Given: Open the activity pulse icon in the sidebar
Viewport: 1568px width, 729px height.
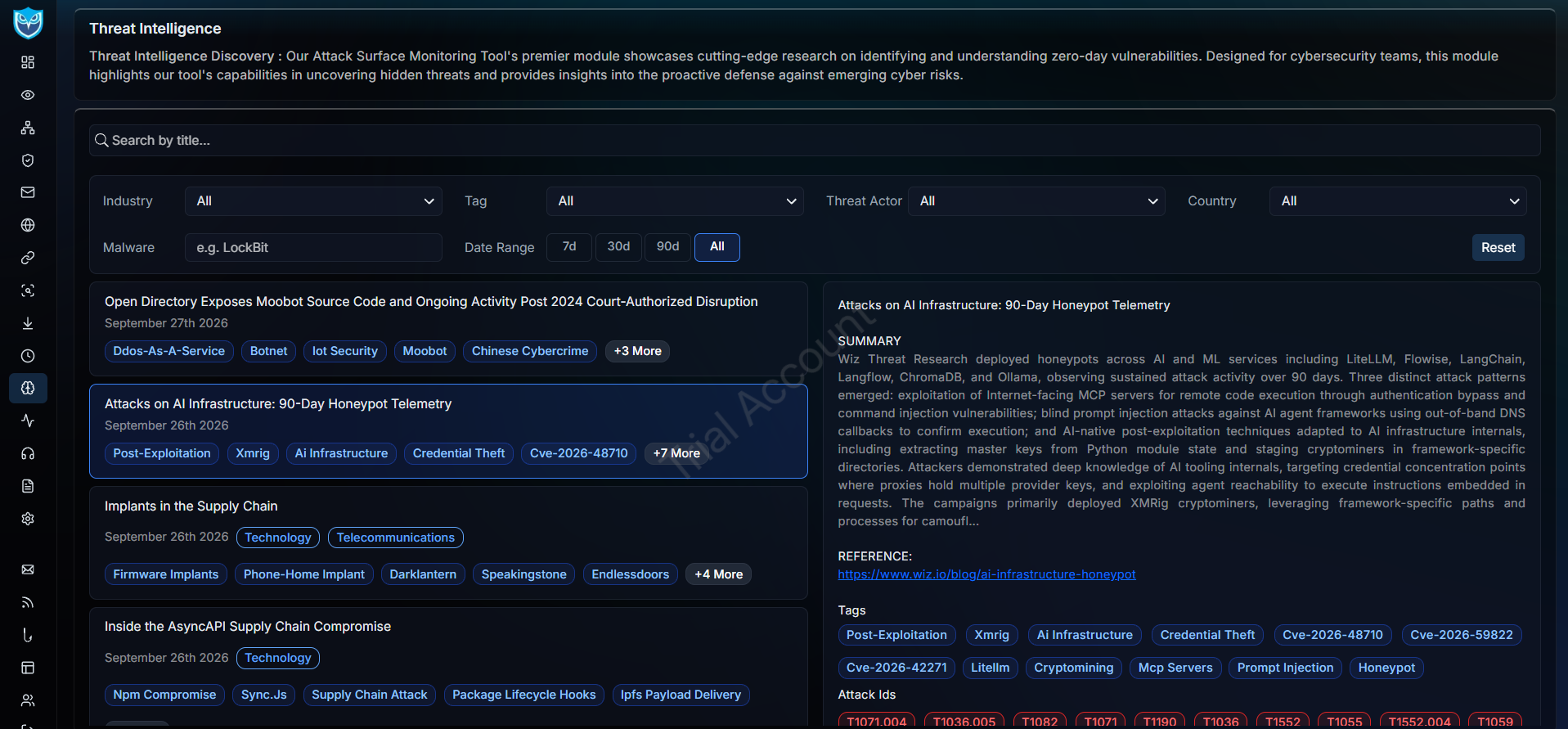Looking at the screenshot, I should (28, 421).
